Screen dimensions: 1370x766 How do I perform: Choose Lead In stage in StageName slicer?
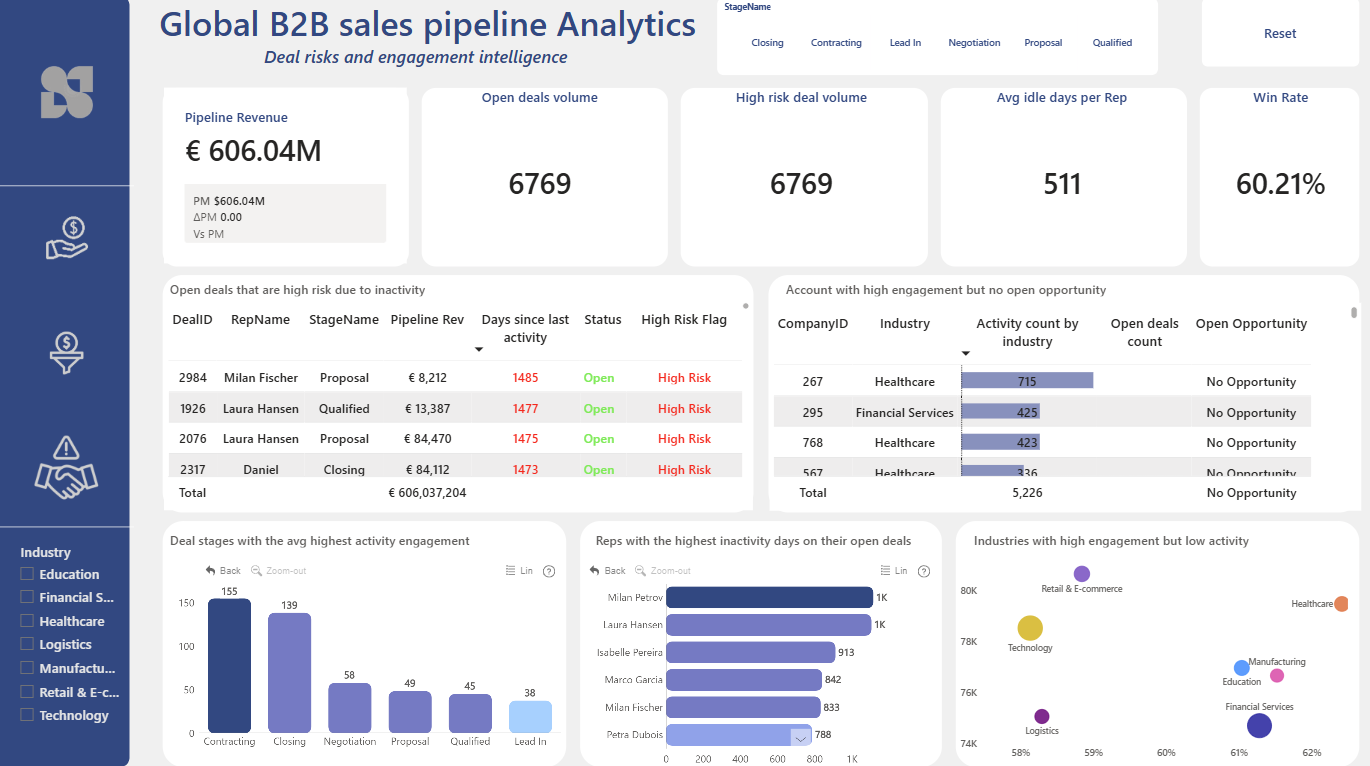905,43
